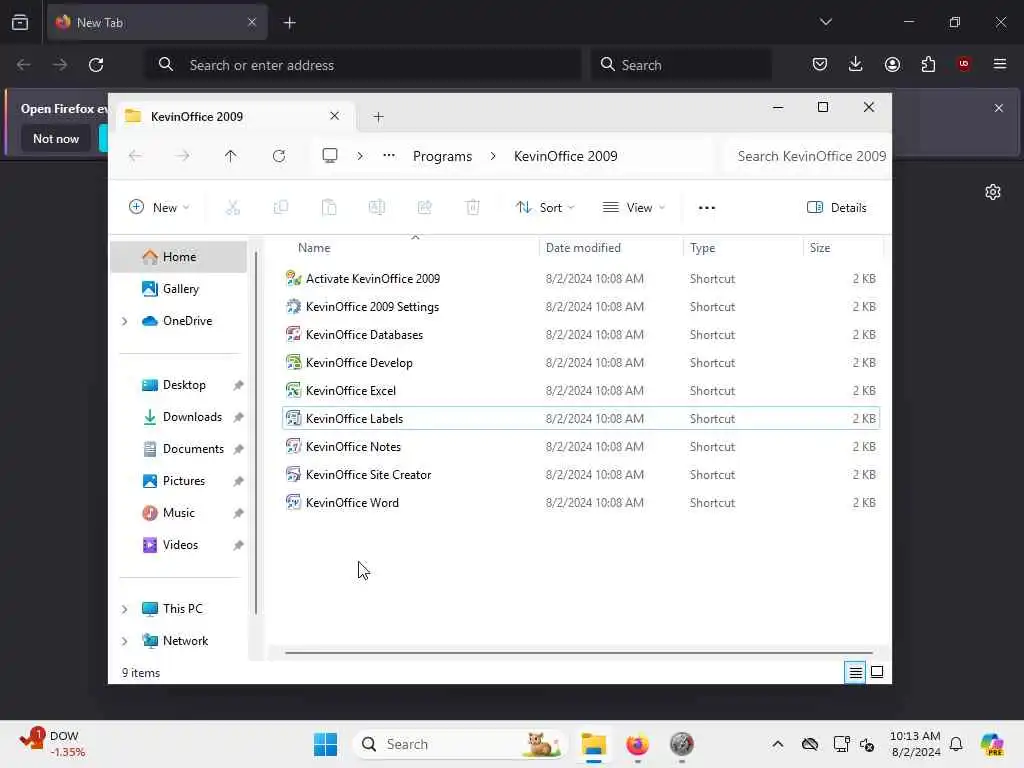Click the Paste clipboard icon
The image size is (1024, 768).
click(x=329, y=208)
